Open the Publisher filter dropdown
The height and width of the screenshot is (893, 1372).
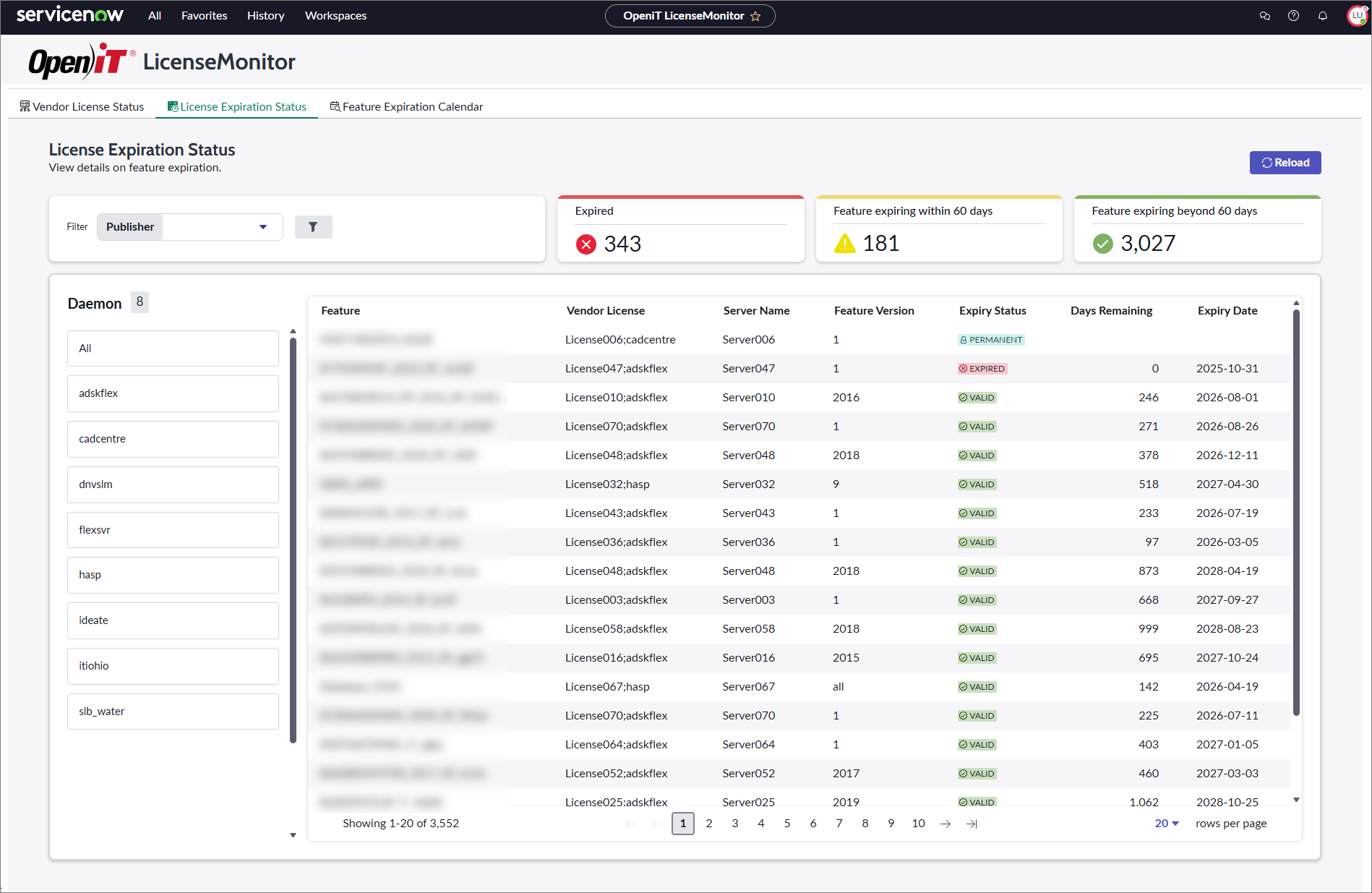(x=189, y=227)
